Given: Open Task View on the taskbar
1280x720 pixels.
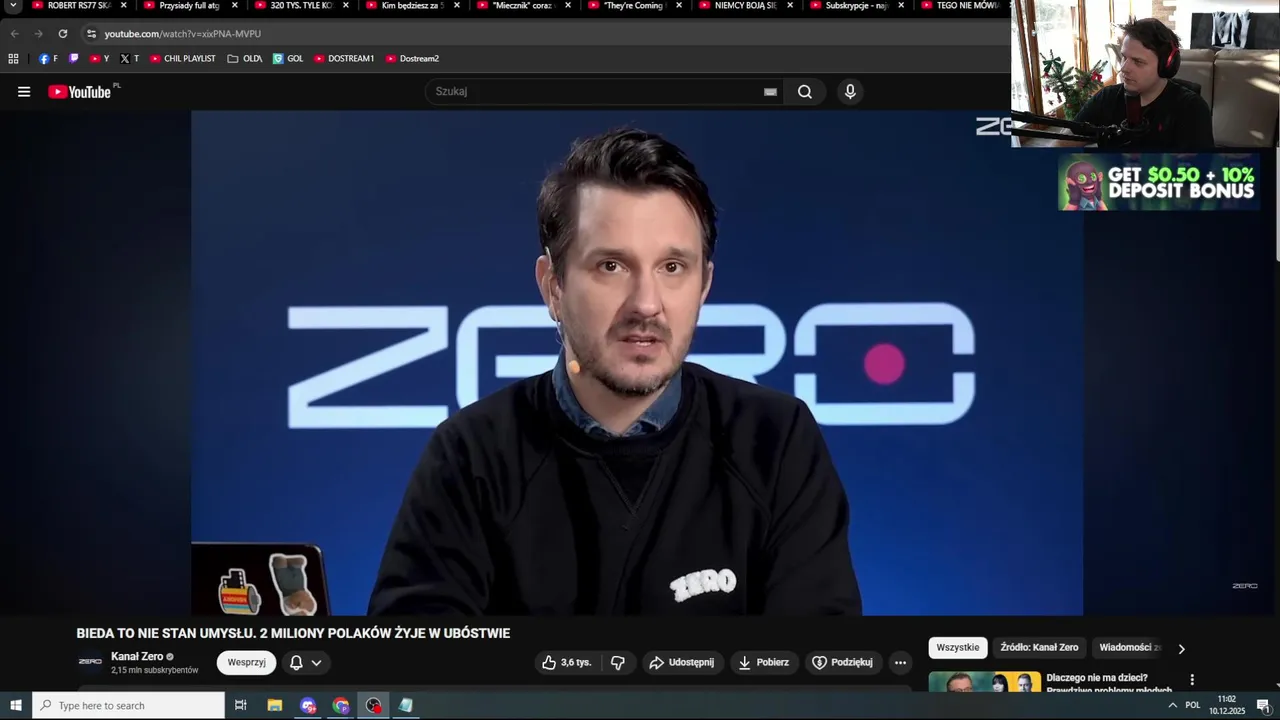Looking at the screenshot, I should click(x=241, y=706).
